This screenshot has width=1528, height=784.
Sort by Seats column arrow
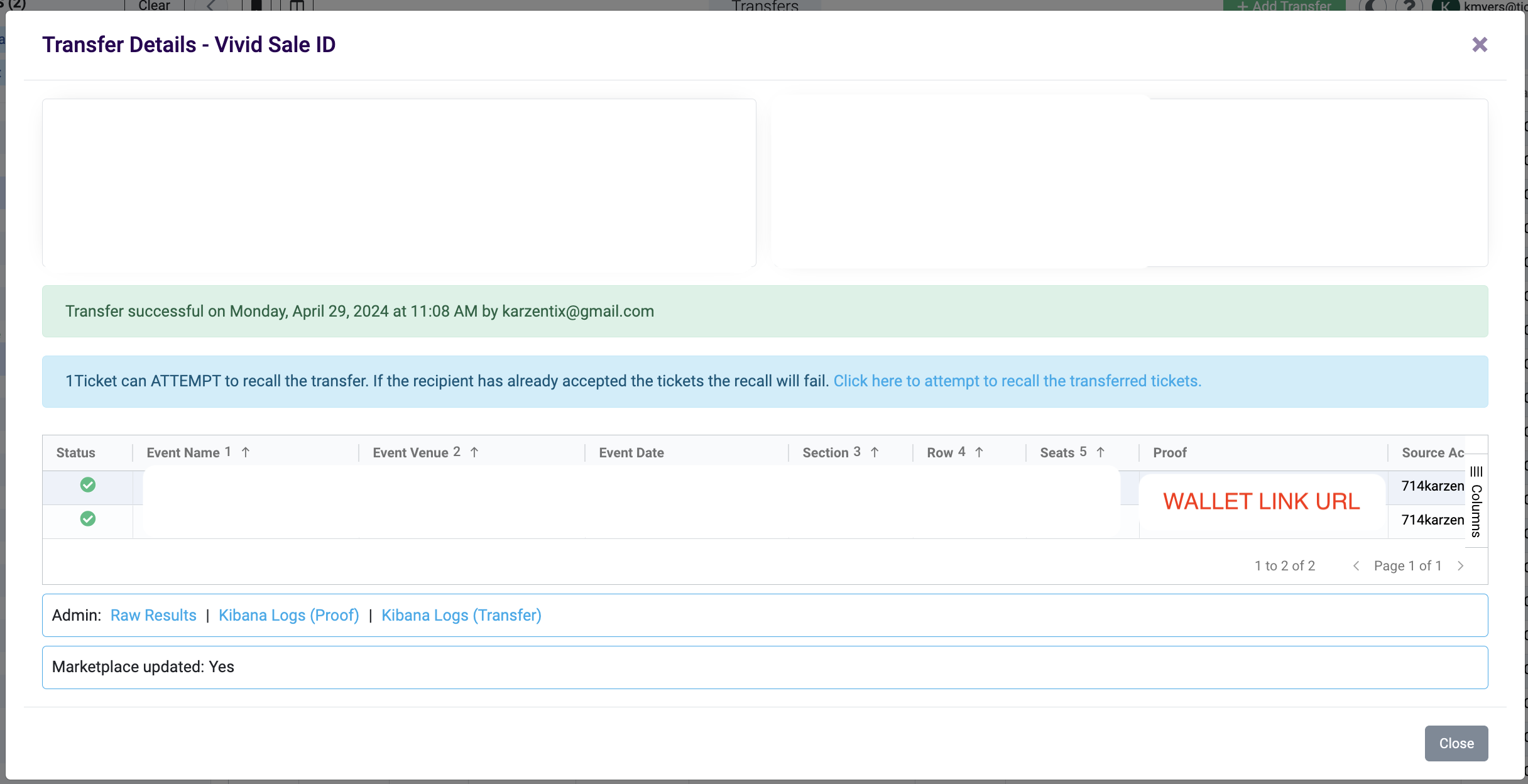[x=1100, y=452]
